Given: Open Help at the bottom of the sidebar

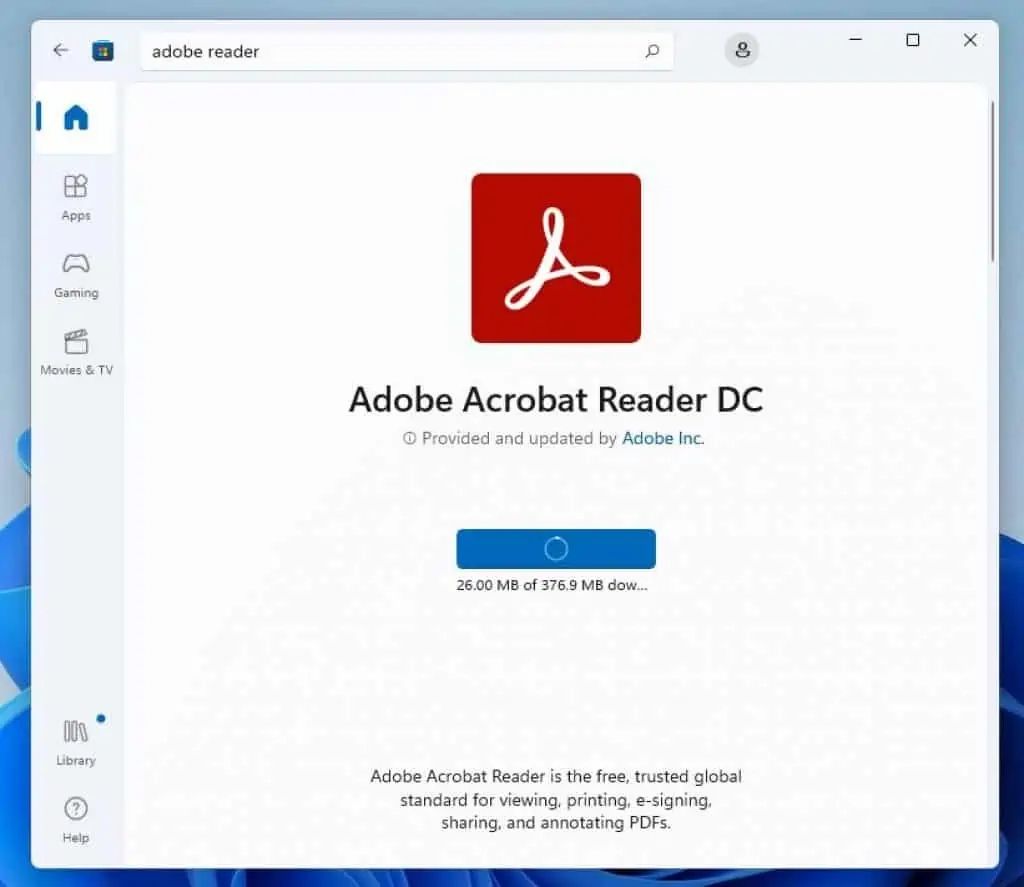Looking at the screenshot, I should (76, 819).
